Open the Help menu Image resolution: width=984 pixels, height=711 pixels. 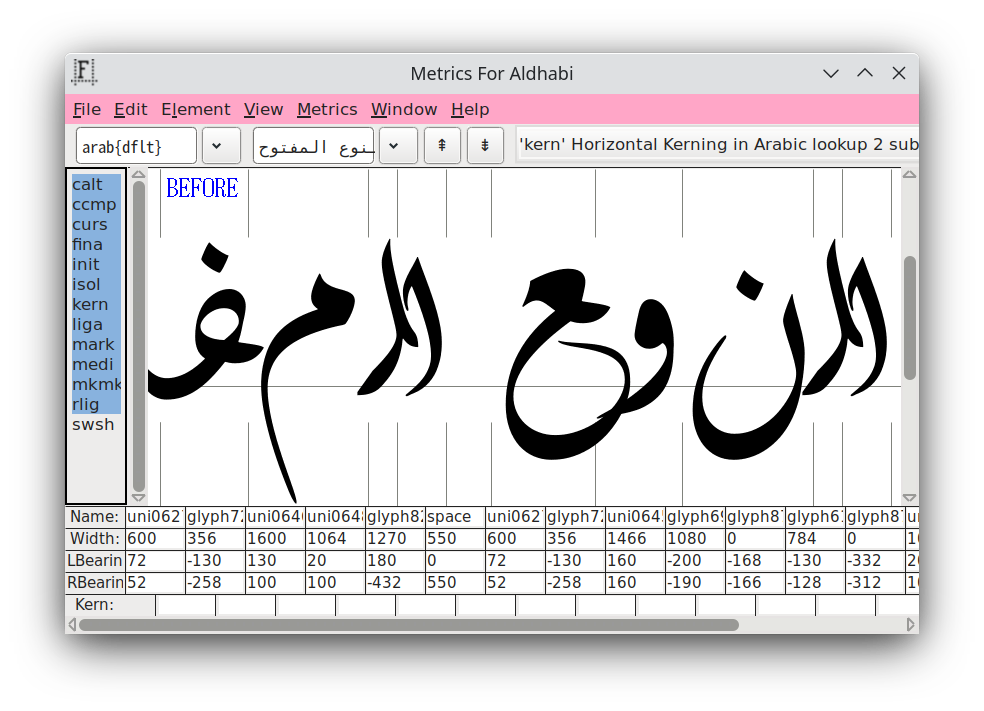coord(470,109)
